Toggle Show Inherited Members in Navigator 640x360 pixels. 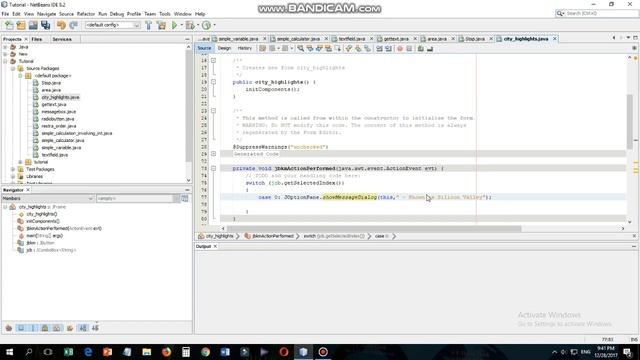pyautogui.click(x=9, y=328)
